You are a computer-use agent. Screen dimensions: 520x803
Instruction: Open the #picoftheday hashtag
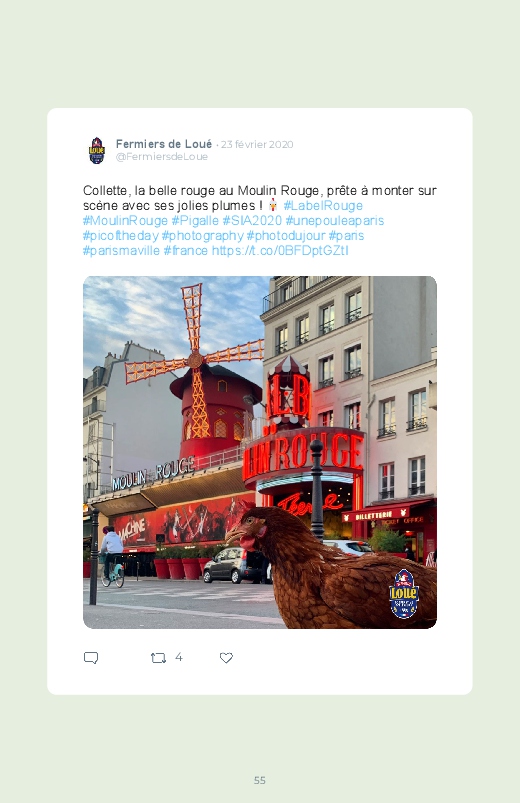(120, 236)
